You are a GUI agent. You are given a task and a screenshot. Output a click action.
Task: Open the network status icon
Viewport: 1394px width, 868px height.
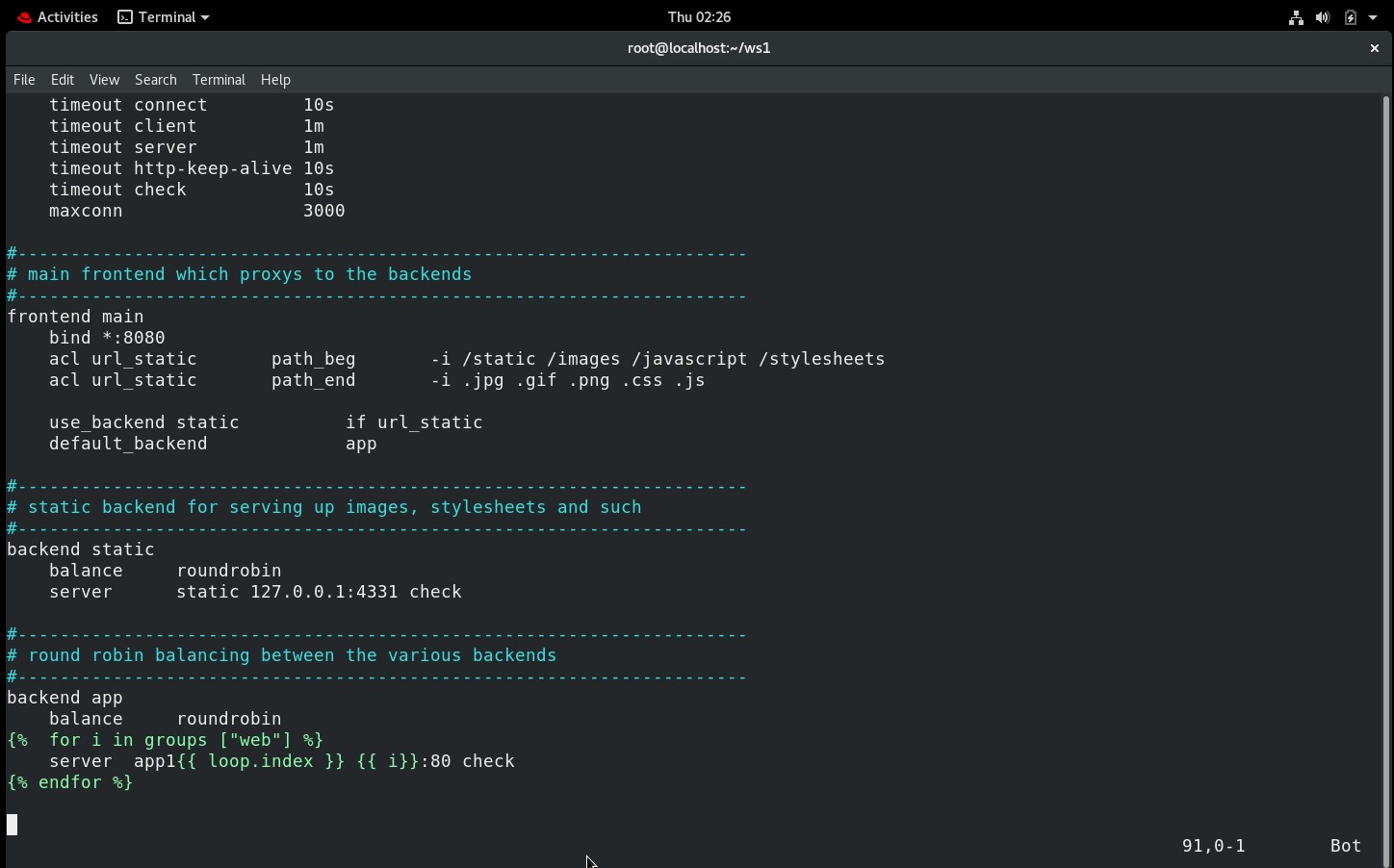pyautogui.click(x=1296, y=17)
